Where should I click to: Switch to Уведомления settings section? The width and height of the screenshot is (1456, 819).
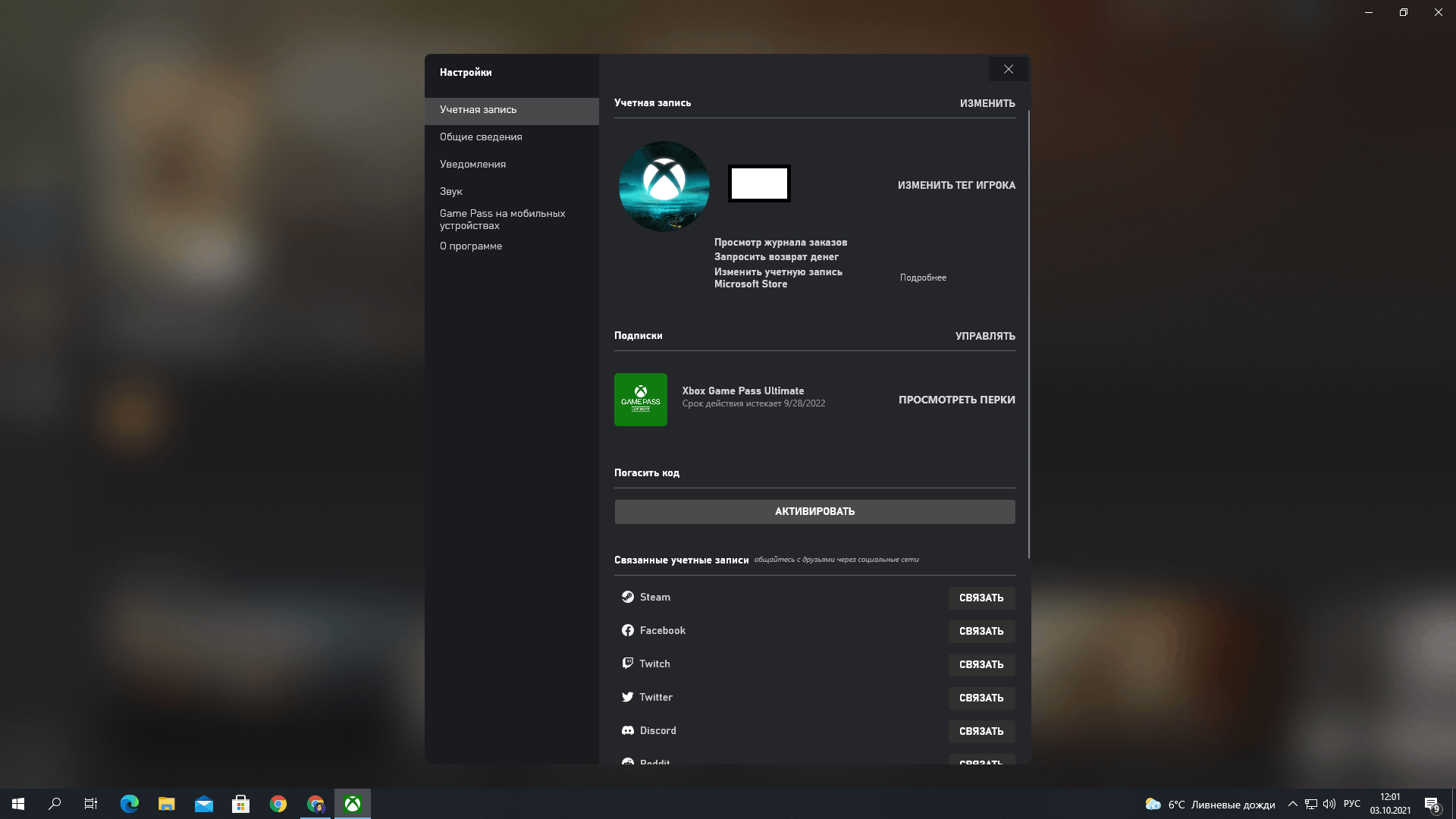[x=472, y=164]
